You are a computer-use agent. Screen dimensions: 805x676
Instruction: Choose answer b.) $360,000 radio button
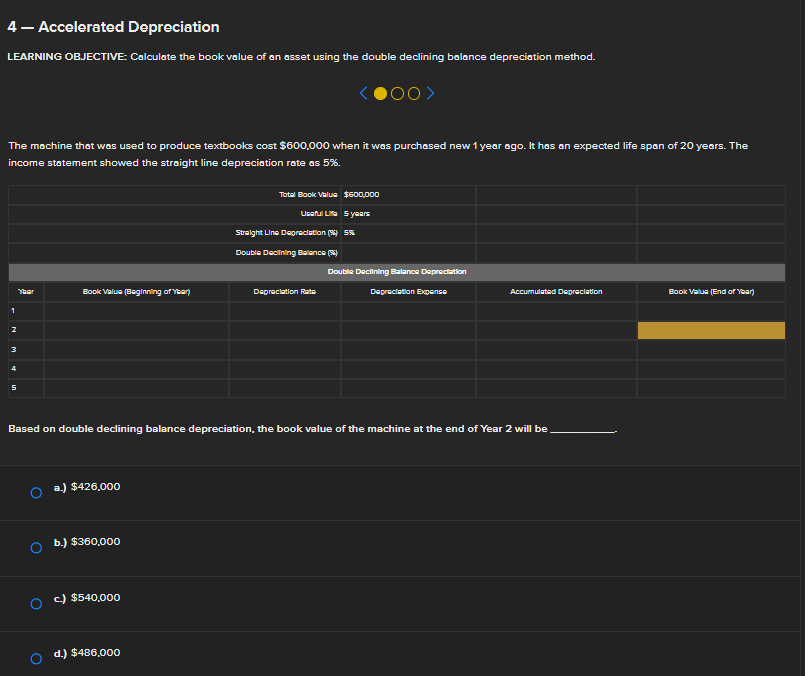(x=36, y=548)
